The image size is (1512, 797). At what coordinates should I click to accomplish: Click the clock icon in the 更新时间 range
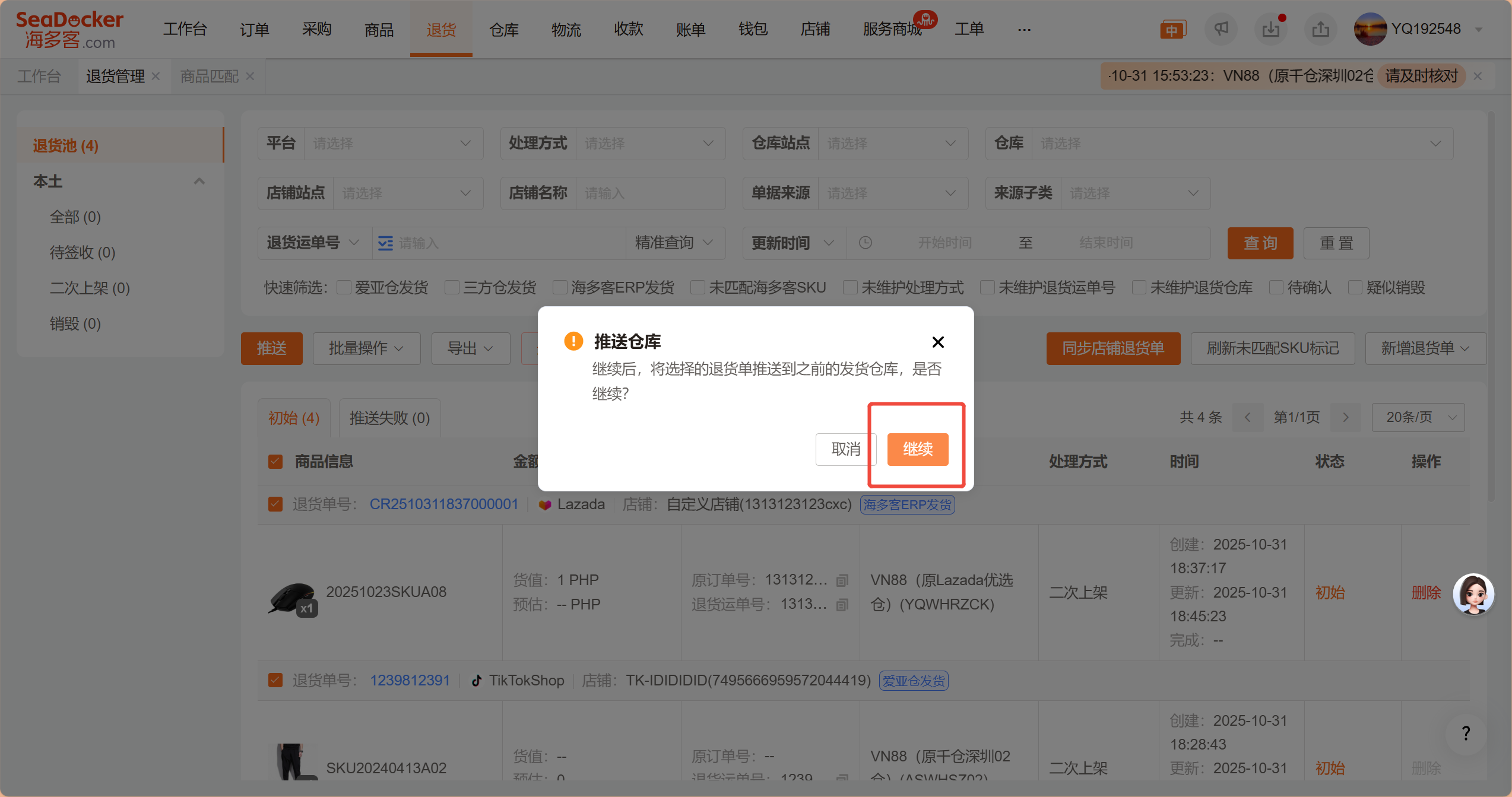click(x=866, y=243)
